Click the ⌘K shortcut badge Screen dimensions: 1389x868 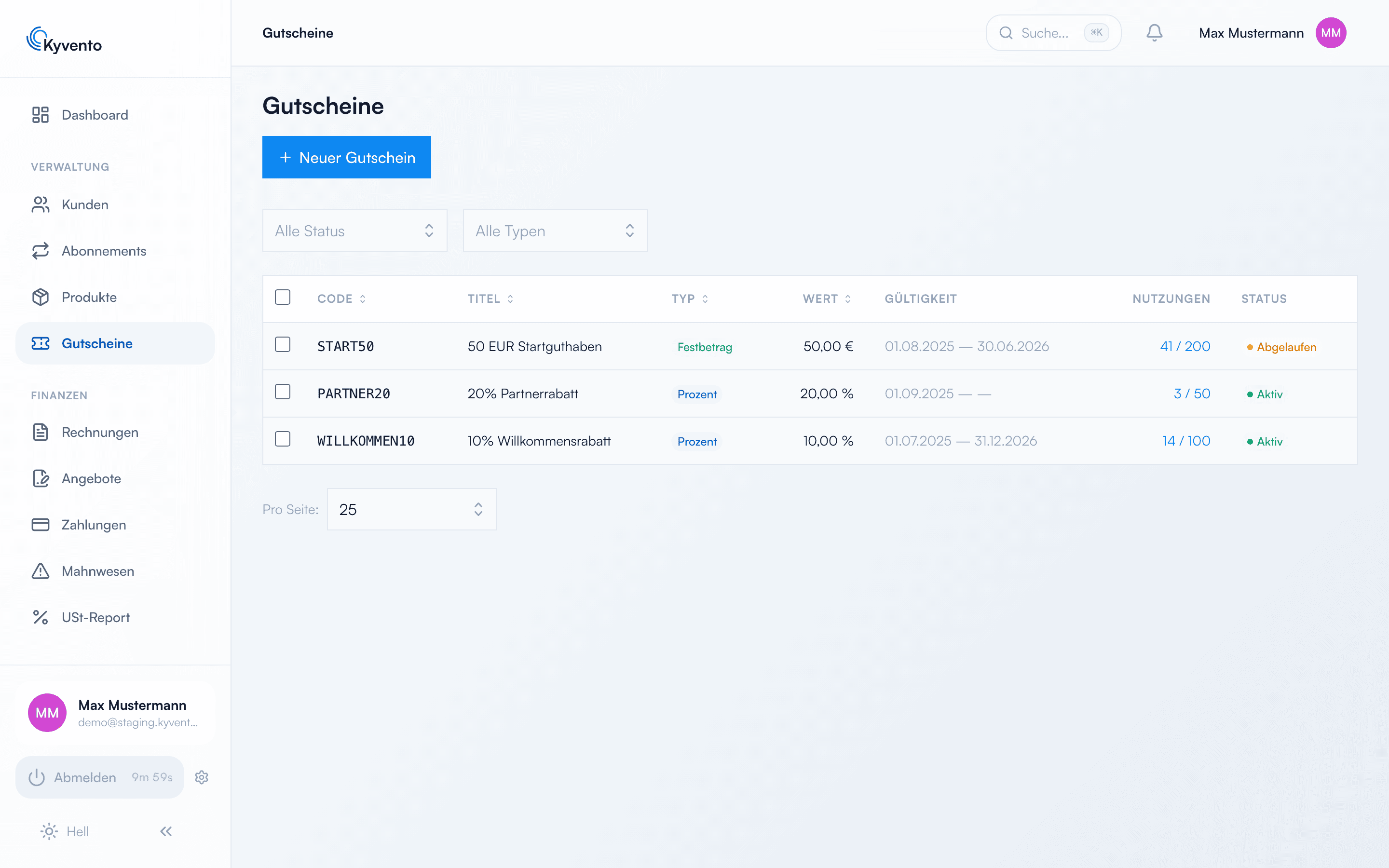[1096, 33]
